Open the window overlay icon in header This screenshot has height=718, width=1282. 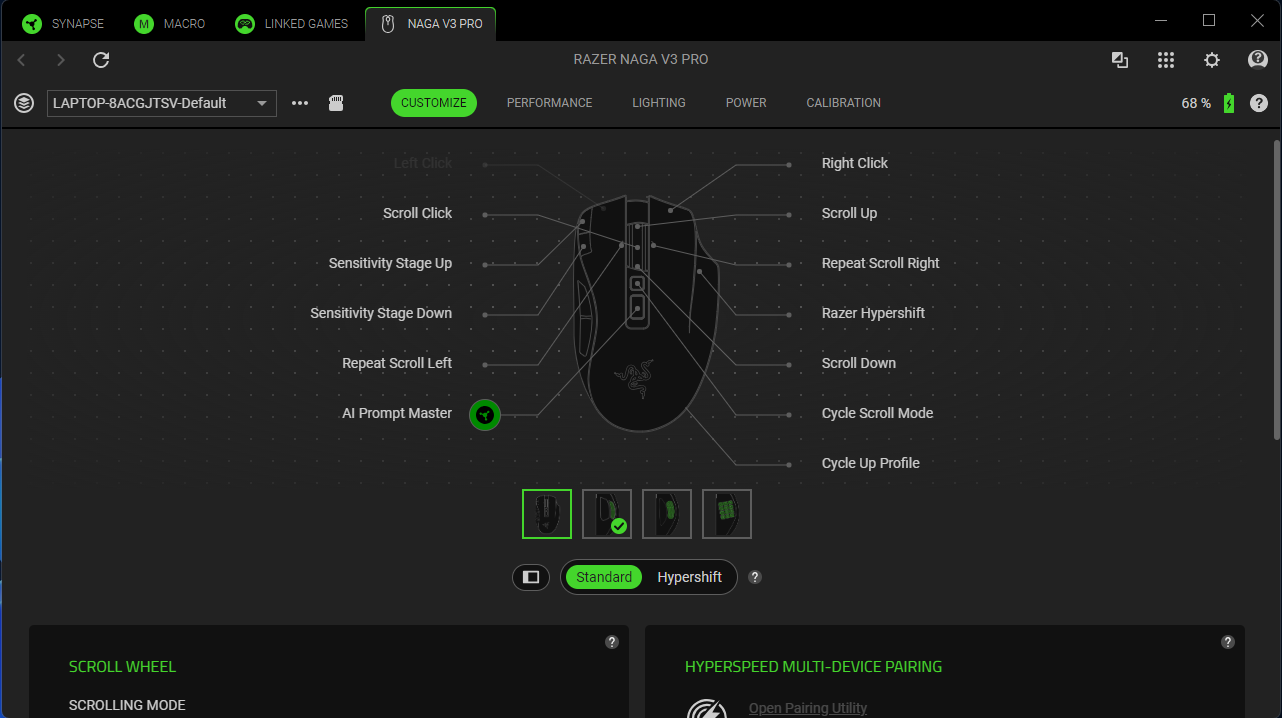(1120, 60)
